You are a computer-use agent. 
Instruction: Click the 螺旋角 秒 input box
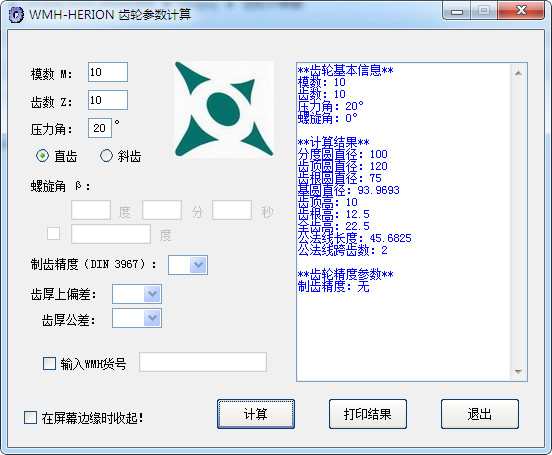pyautogui.click(x=232, y=210)
